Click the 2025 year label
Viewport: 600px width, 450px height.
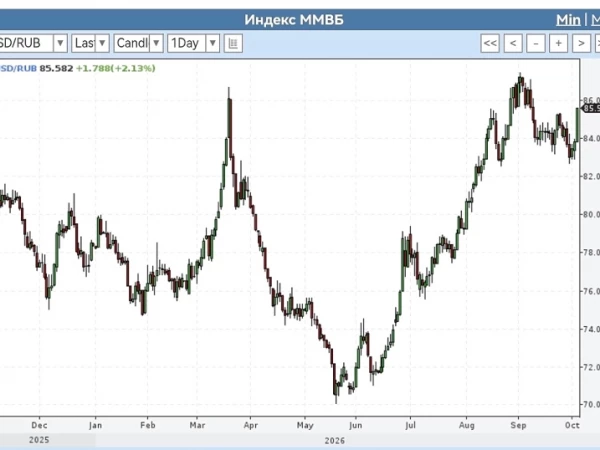click(39, 440)
